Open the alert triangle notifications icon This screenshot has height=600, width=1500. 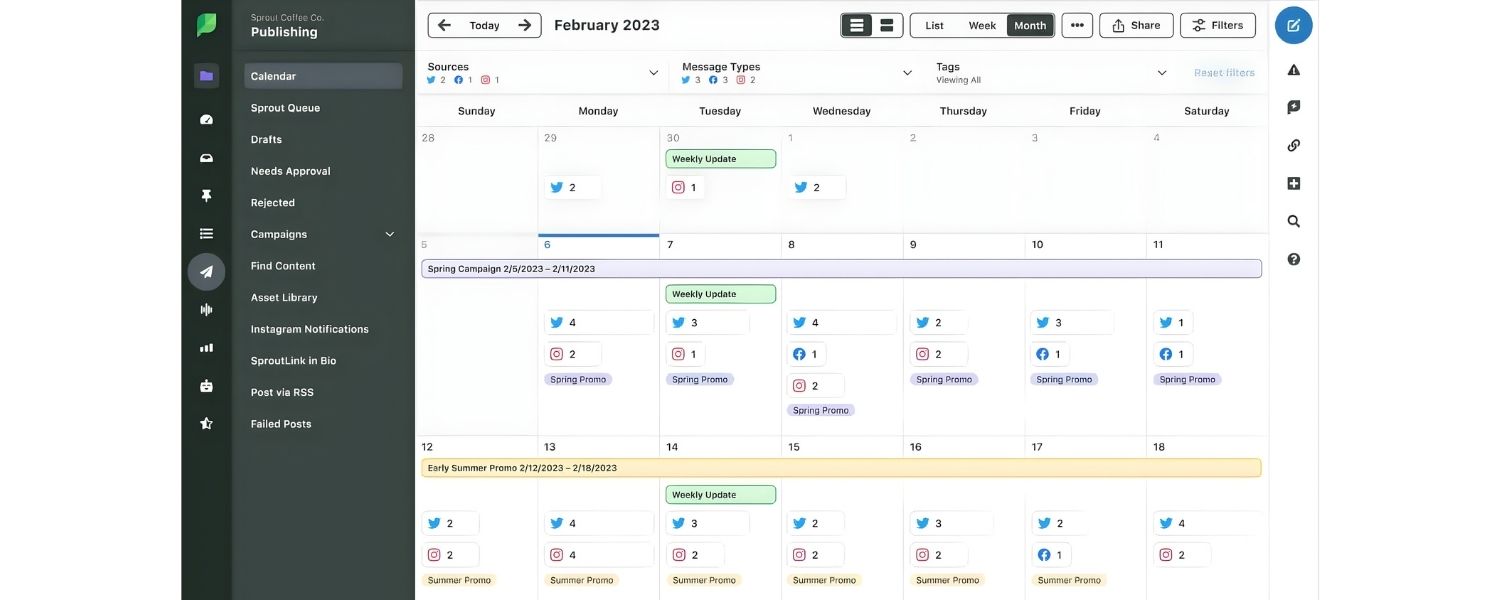(x=1293, y=70)
